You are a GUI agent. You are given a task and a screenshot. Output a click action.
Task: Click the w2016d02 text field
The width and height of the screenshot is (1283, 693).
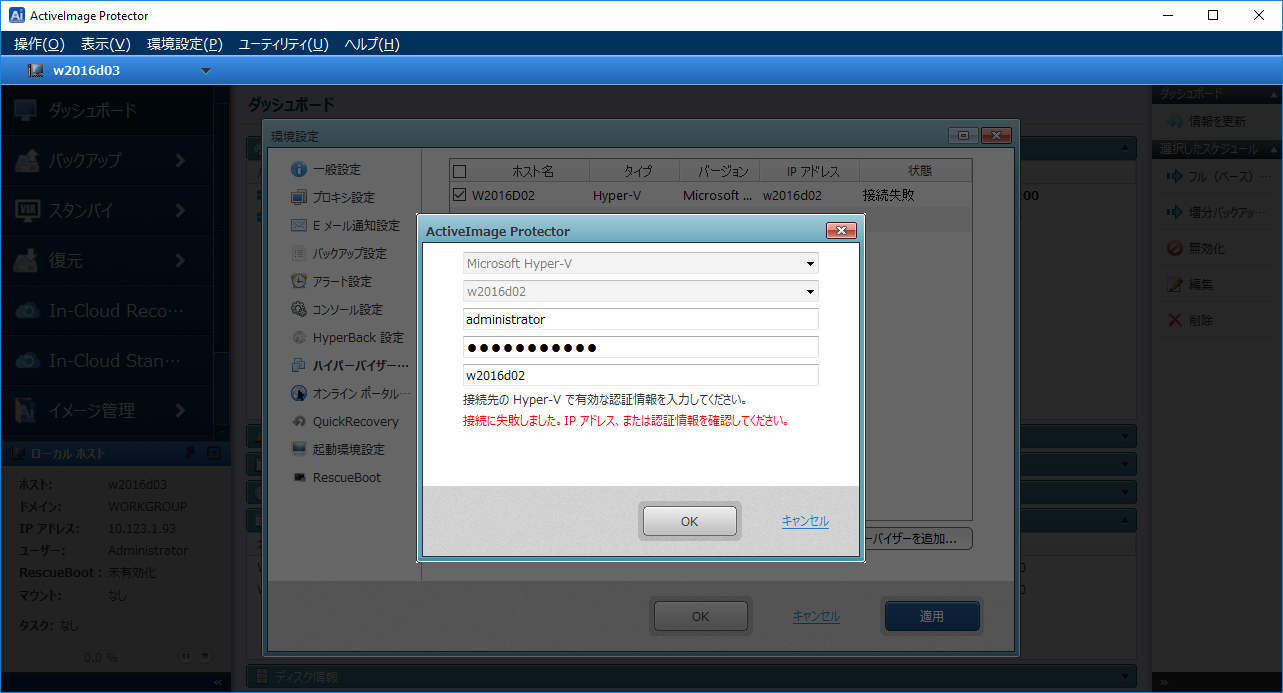pyautogui.click(x=641, y=376)
